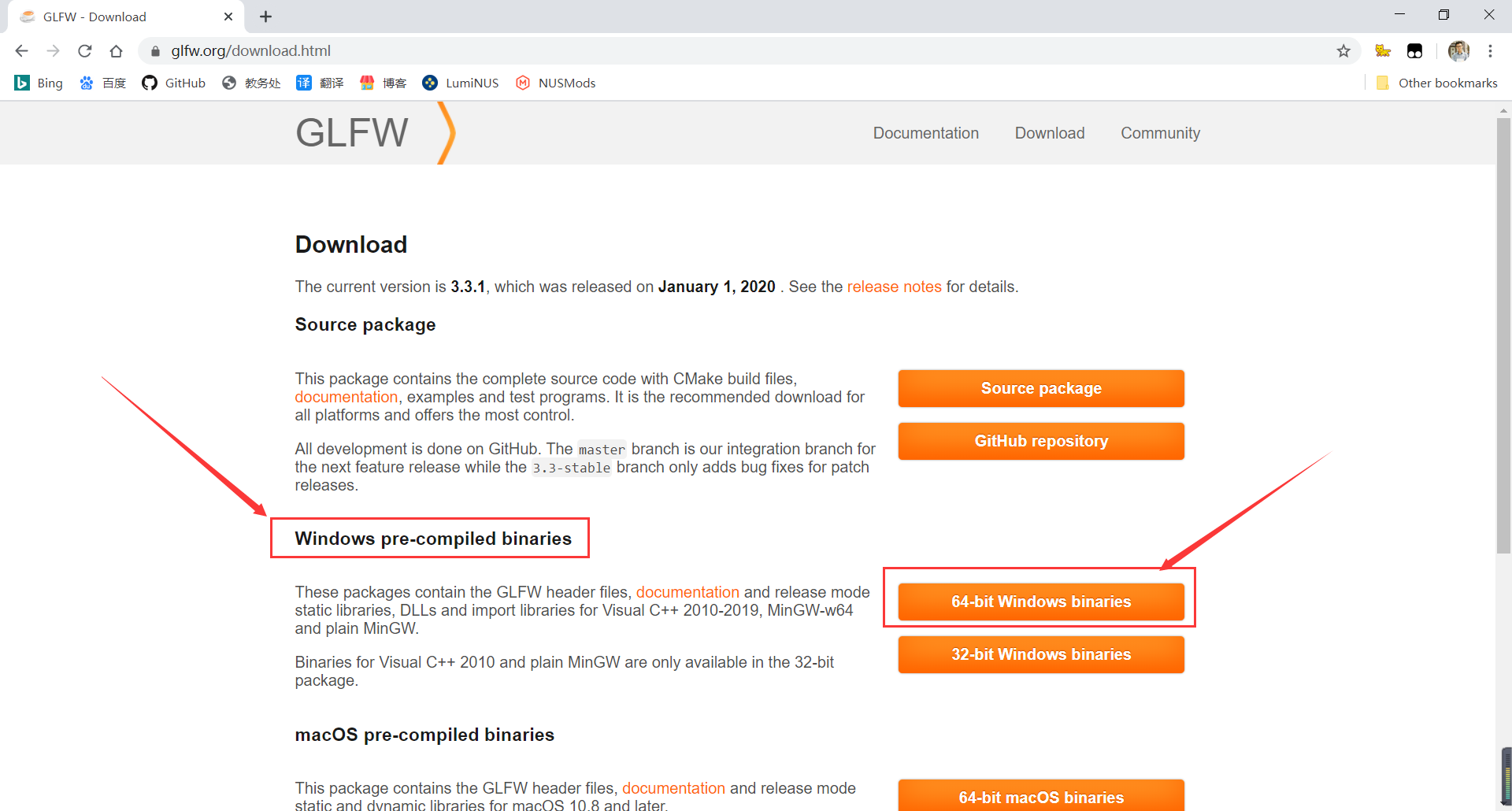
Task: Open the GitHub bookmark
Action: [174, 83]
